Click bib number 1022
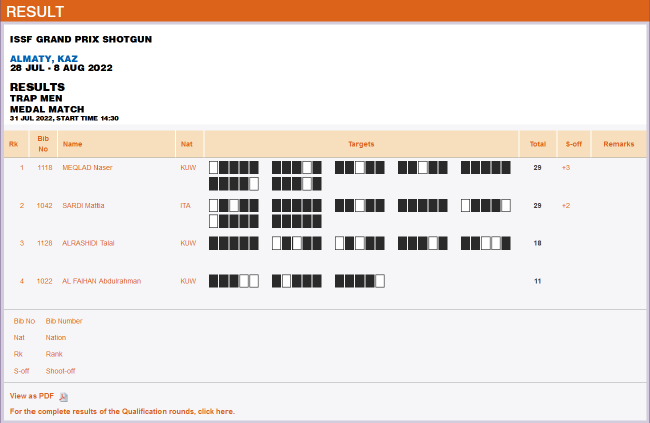This screenshot has height=423, width=650. [44, 281]
